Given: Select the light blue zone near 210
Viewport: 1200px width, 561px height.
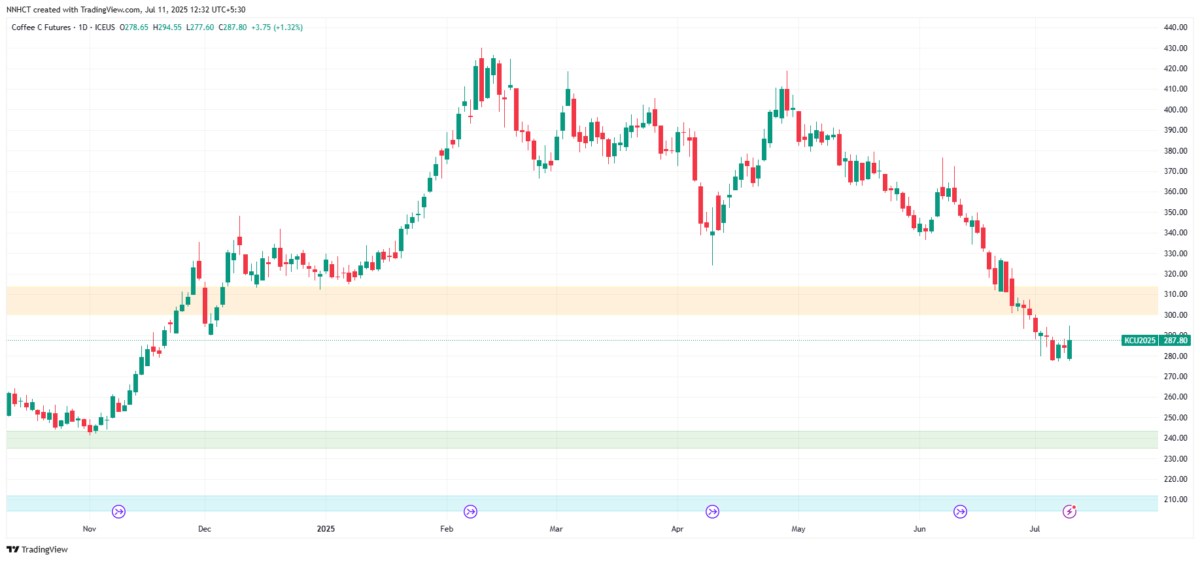Looking at the screenshot, I should 500,500.
